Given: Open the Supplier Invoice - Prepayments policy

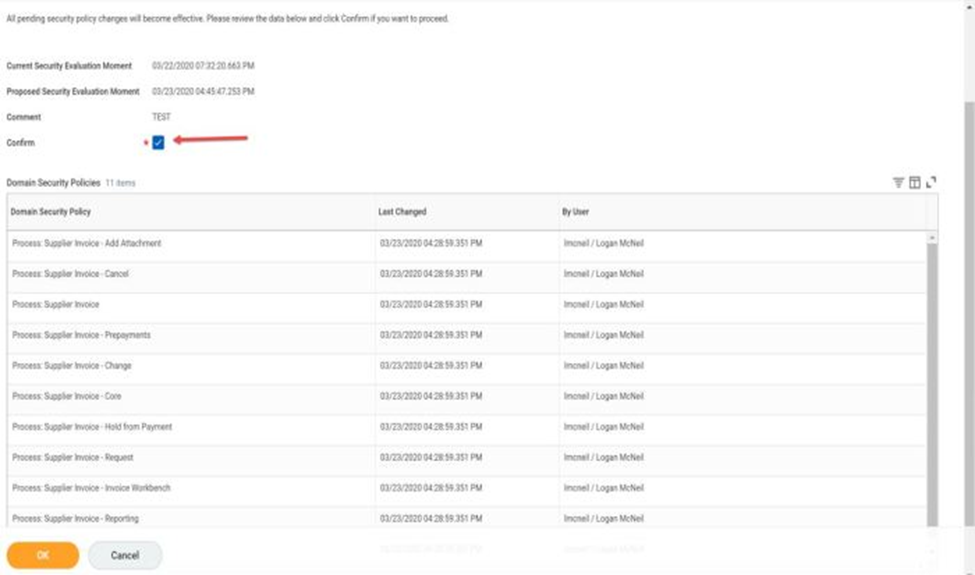Looking at the screenshot, I should click(x=82, y=335).
